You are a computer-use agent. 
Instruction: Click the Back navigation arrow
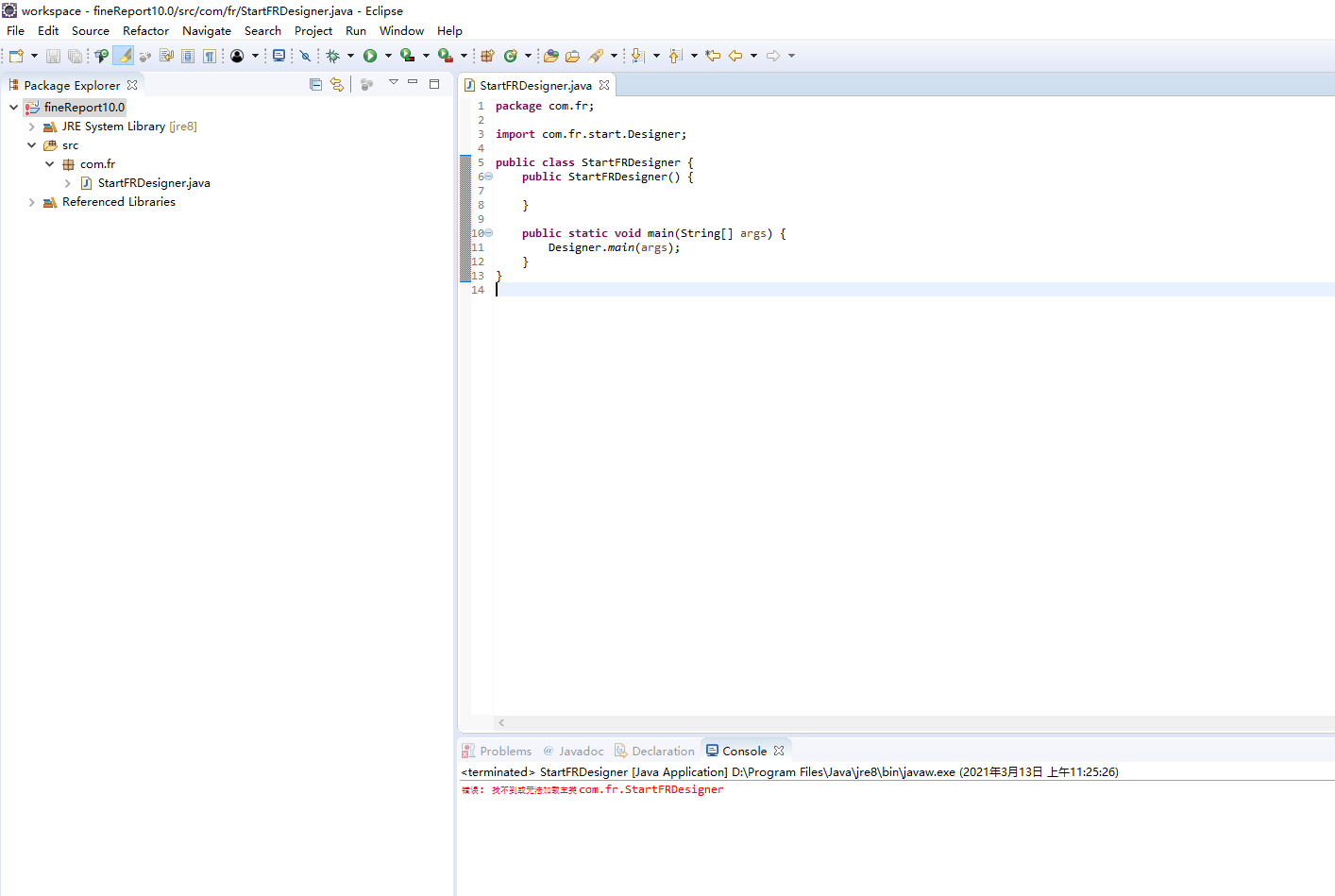point(735,56)
